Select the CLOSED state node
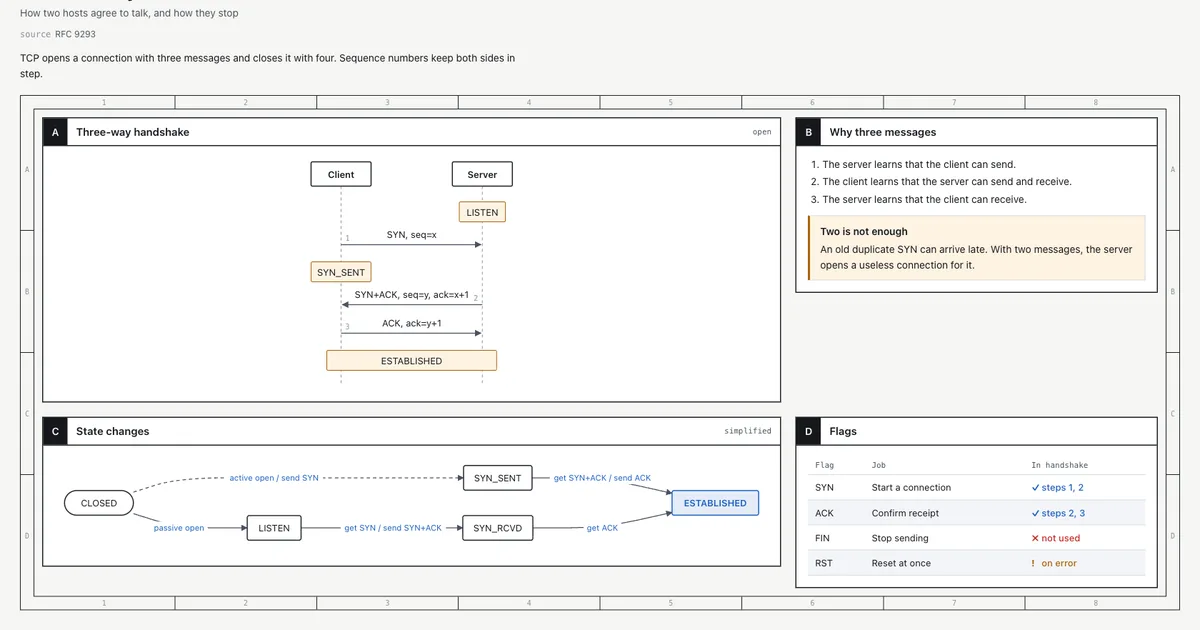Image resolution: width=1200 pixels, height=630 pixels. (98, 503)
